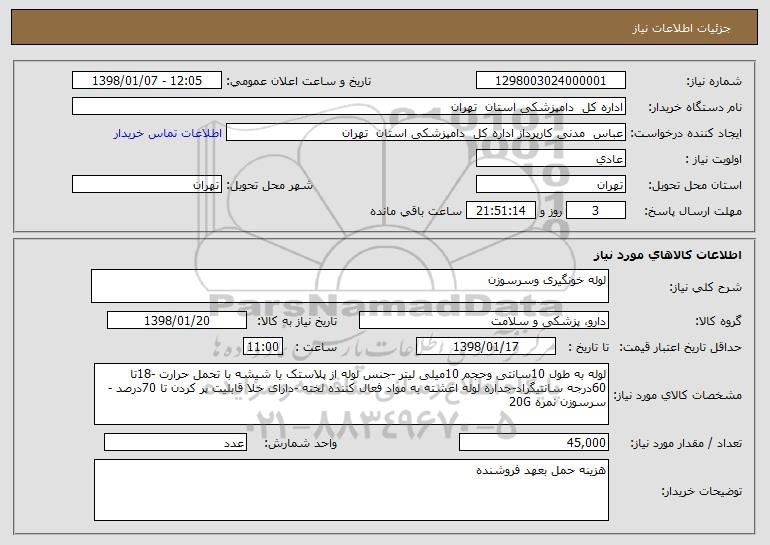Click the quantity field showing 45,000

(x=534, y=442)
